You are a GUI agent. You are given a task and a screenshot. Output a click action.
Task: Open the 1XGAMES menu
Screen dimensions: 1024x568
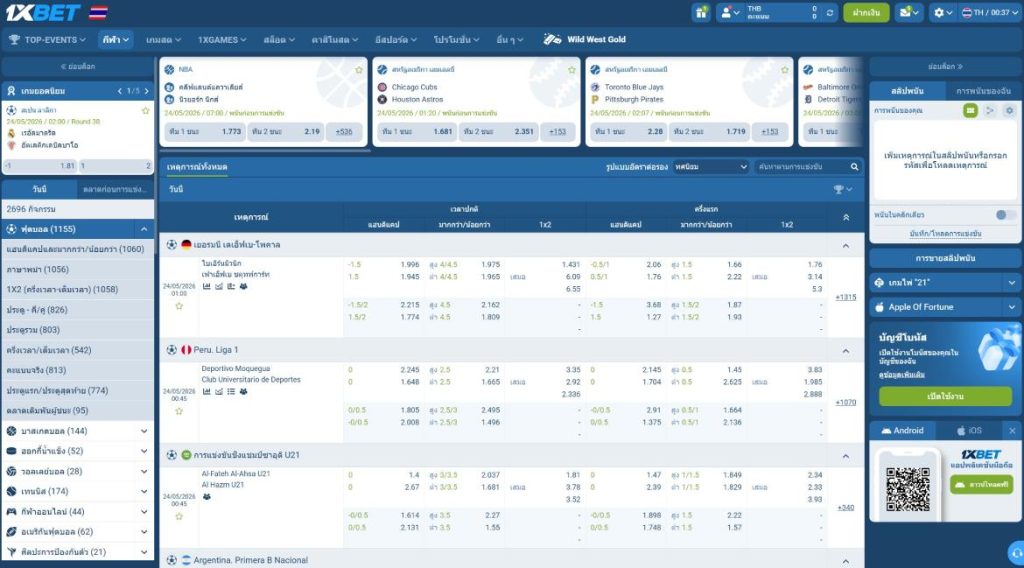click(x=222, y=40)
